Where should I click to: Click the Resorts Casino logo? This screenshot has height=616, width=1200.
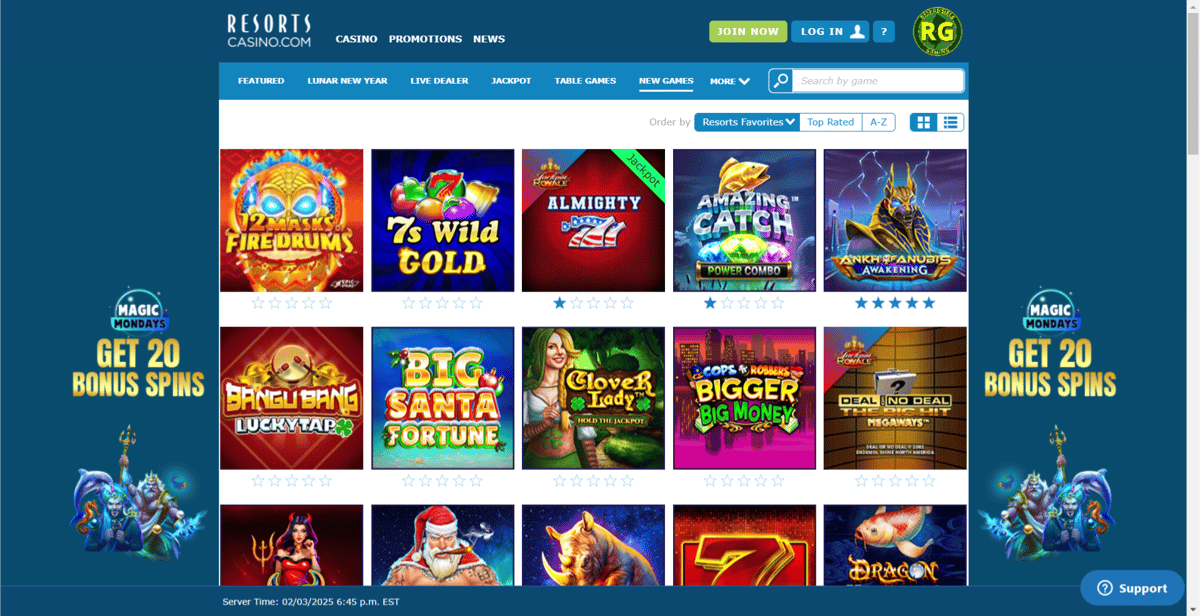pos(269,31)
